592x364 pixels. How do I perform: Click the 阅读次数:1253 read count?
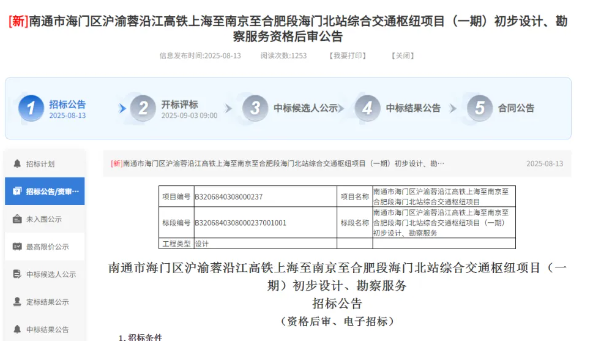tap(284, 56)
